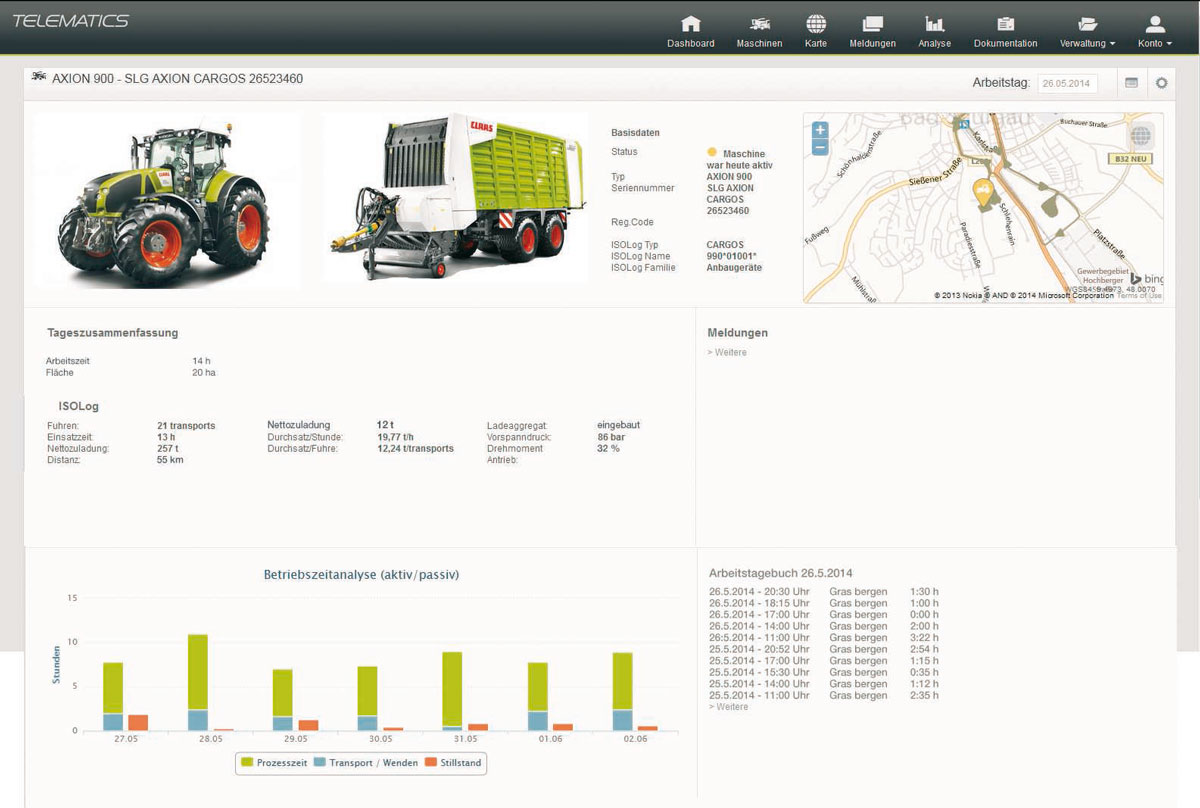Image resolution: width=1200 pixels, height=808 pixels.
Task: Select logbook entry 26.5.2014 - 20:30 Uhr
Action: coord(823,592)
